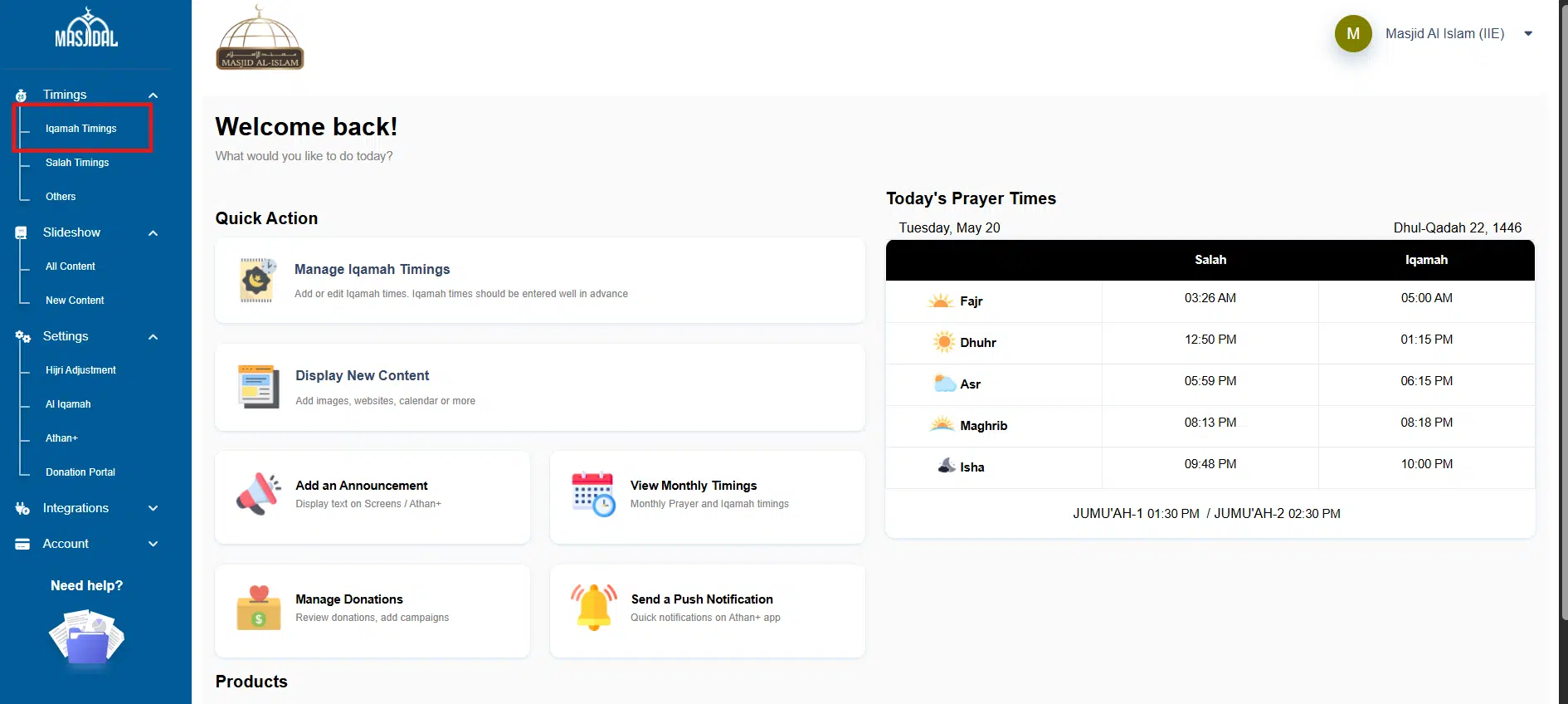Click the Masjid Al-Islam dome logo
Screen dimensions: 1568x704
(x=260, y=38)
